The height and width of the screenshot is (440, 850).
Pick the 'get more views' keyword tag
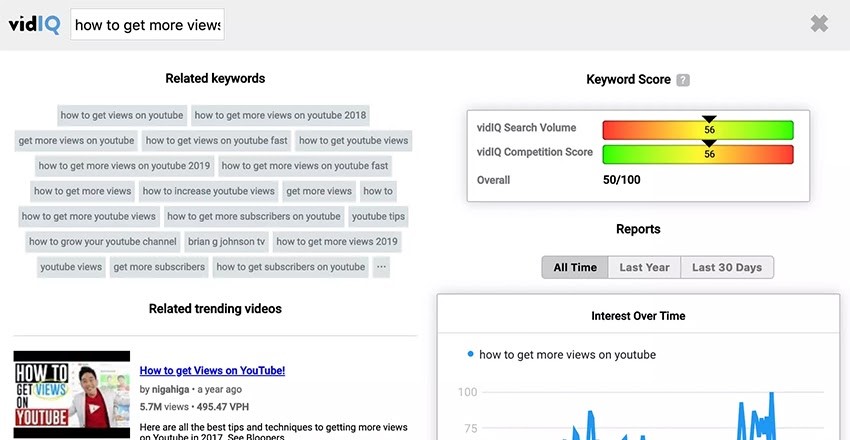319,191
